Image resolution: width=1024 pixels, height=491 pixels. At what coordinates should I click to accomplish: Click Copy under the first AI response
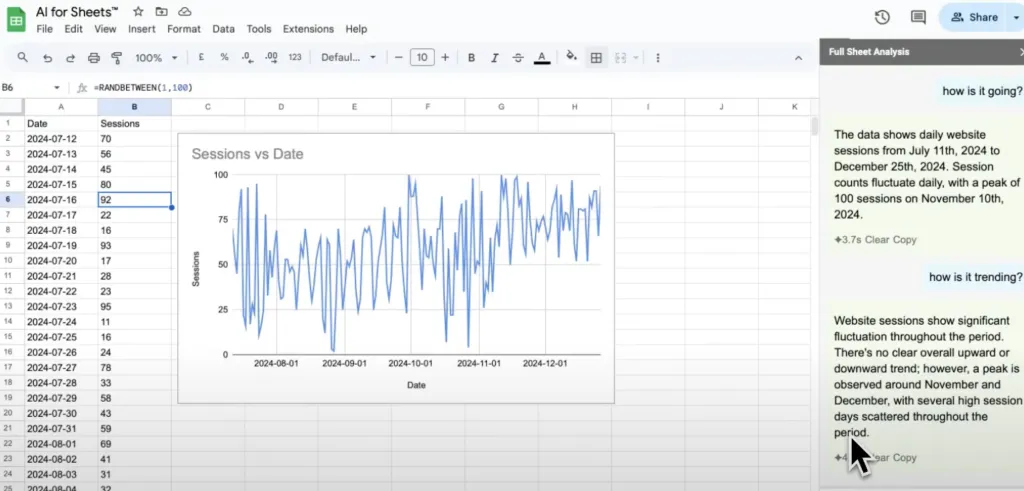point(905,240)
